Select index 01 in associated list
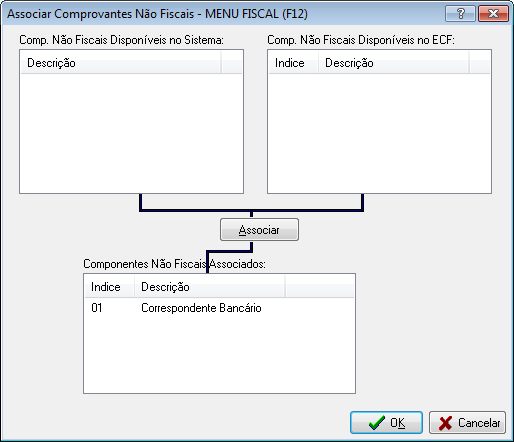Screen dimensions: 514x442 point(97,308)
